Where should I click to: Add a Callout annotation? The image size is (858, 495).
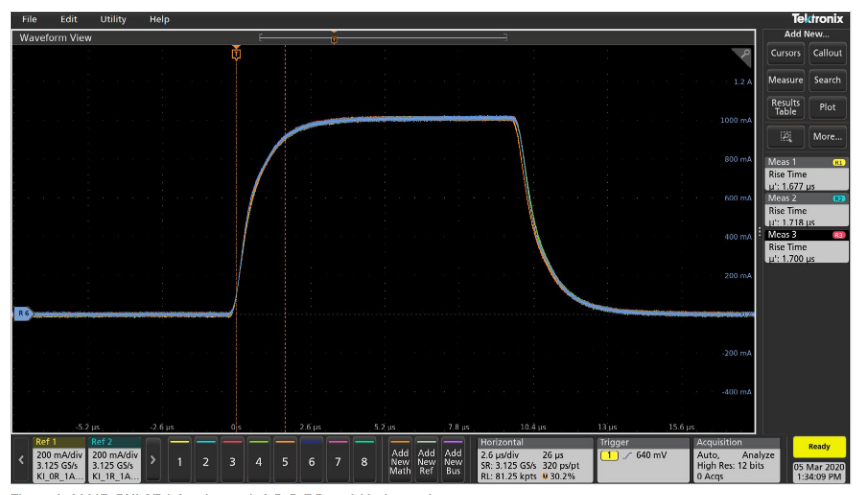828,53
